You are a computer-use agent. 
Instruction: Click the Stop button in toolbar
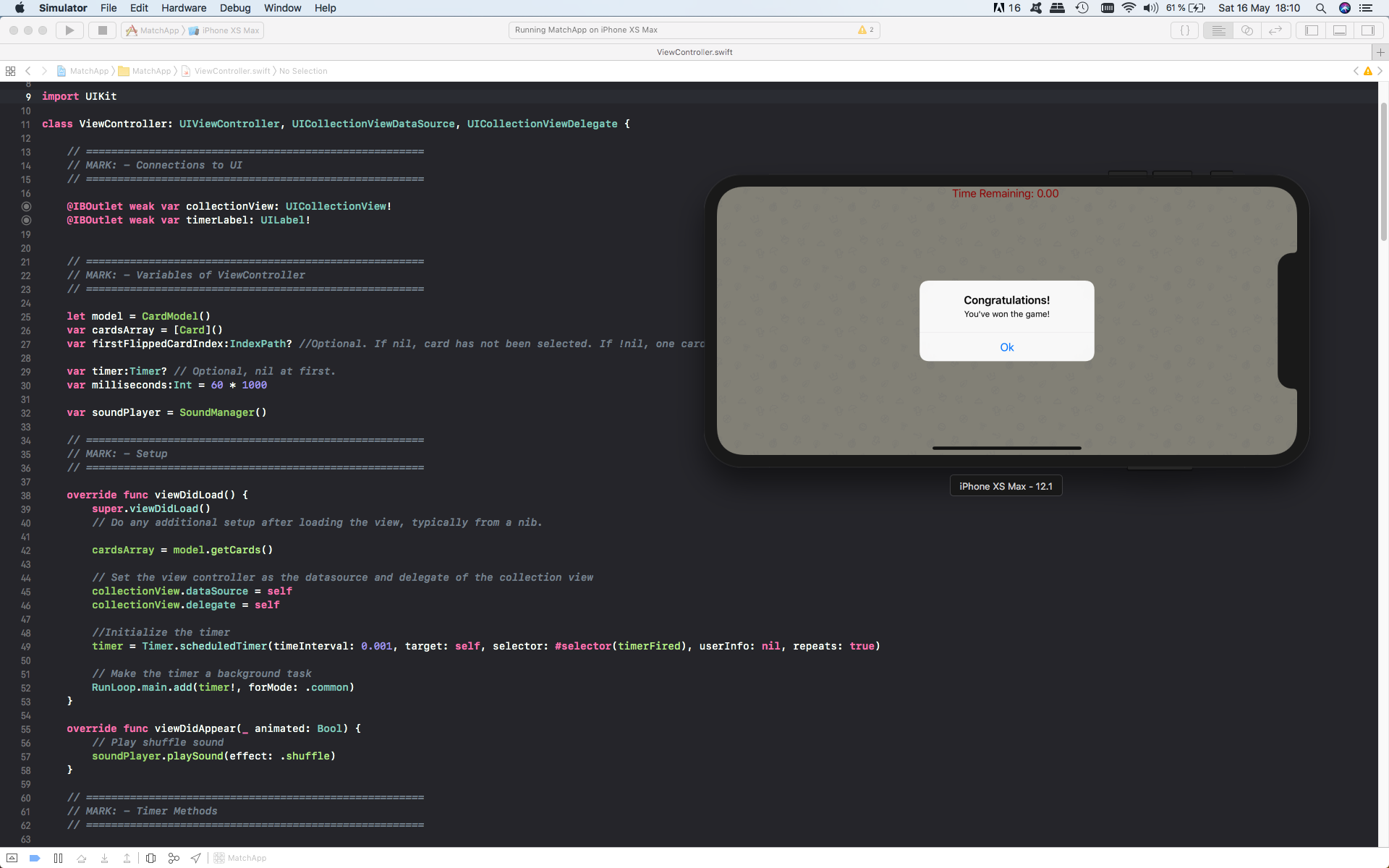(x=102, y=30)
